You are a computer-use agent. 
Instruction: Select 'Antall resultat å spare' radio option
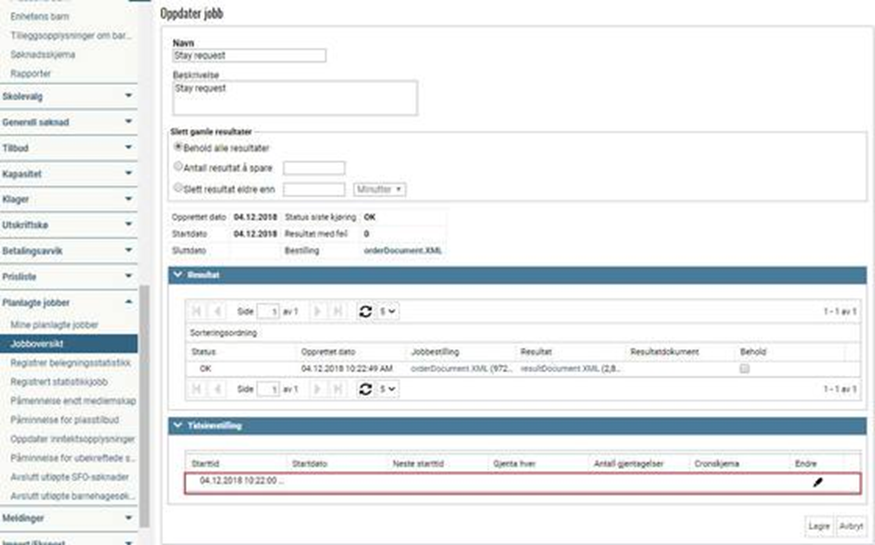click(x=178, y=167)
